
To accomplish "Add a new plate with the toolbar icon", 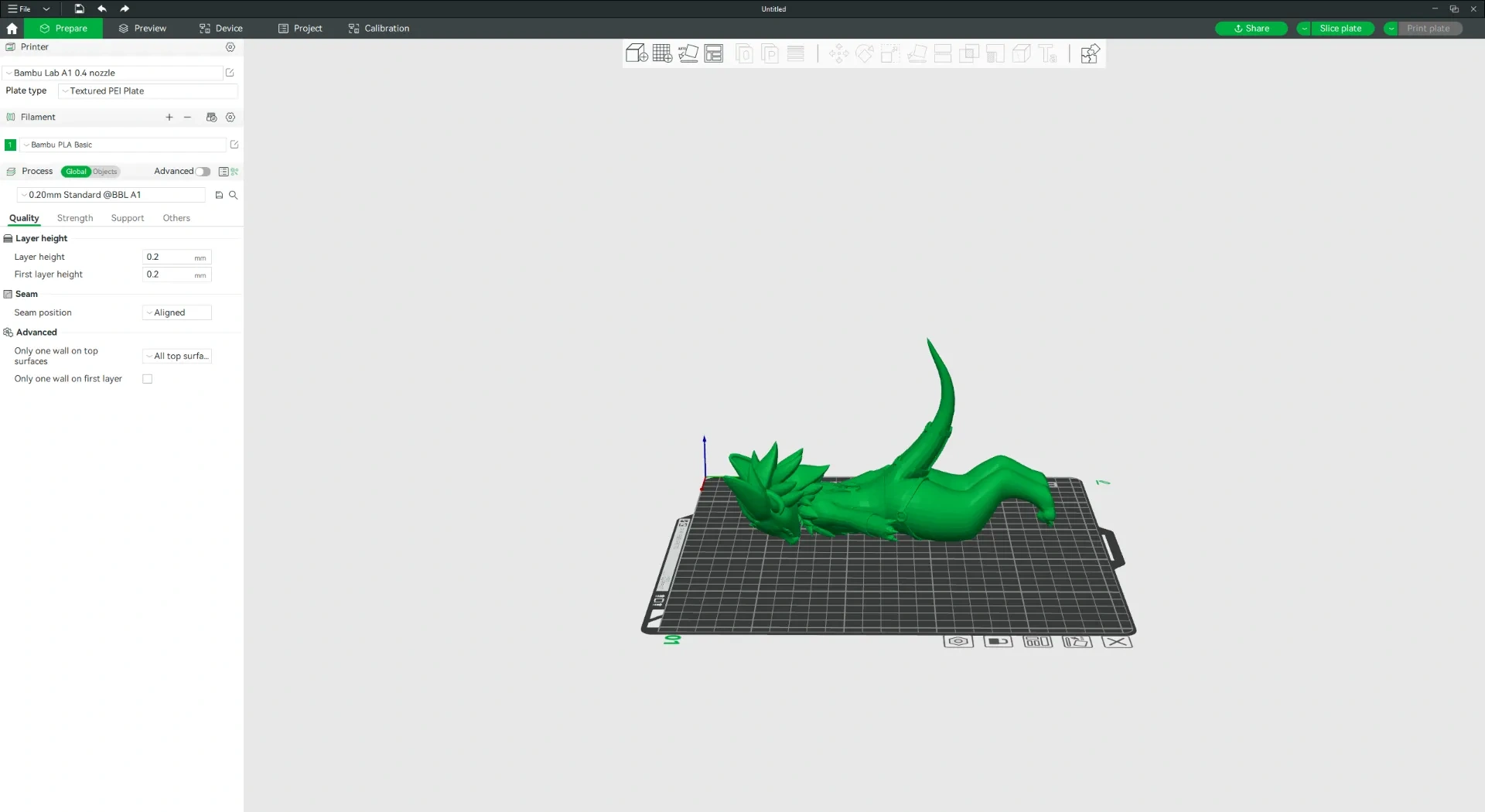I will click(x=662, y=53).
